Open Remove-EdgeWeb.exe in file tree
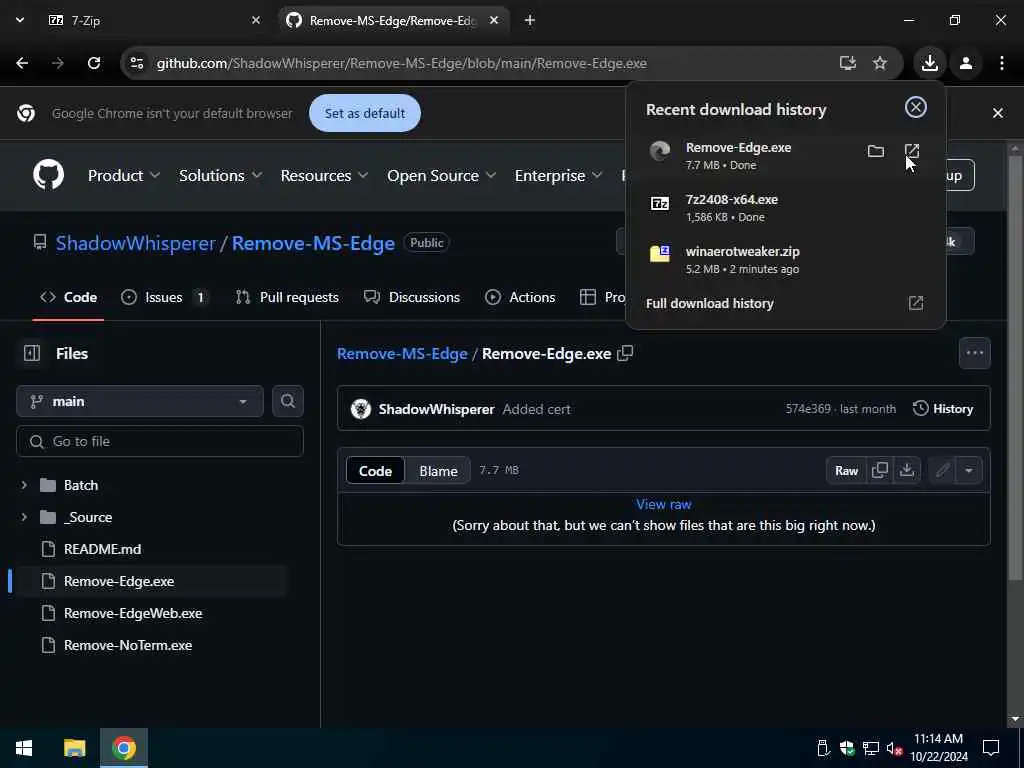The width and height of the screenshot is (1024, 768). coord(133,613)
